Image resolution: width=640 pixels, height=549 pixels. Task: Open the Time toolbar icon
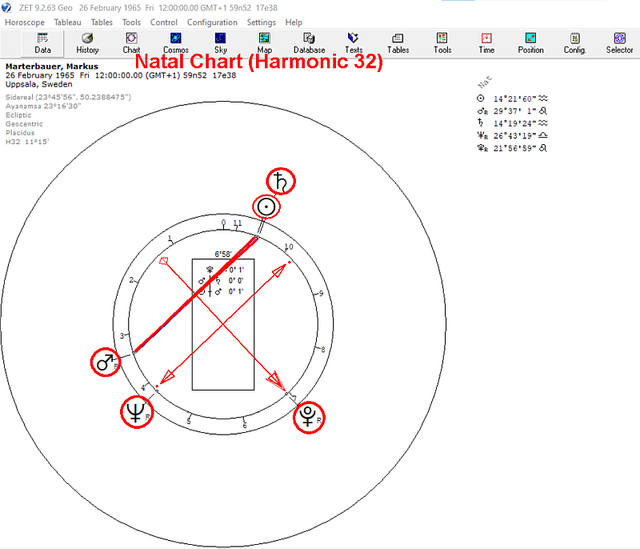(487, 43)
